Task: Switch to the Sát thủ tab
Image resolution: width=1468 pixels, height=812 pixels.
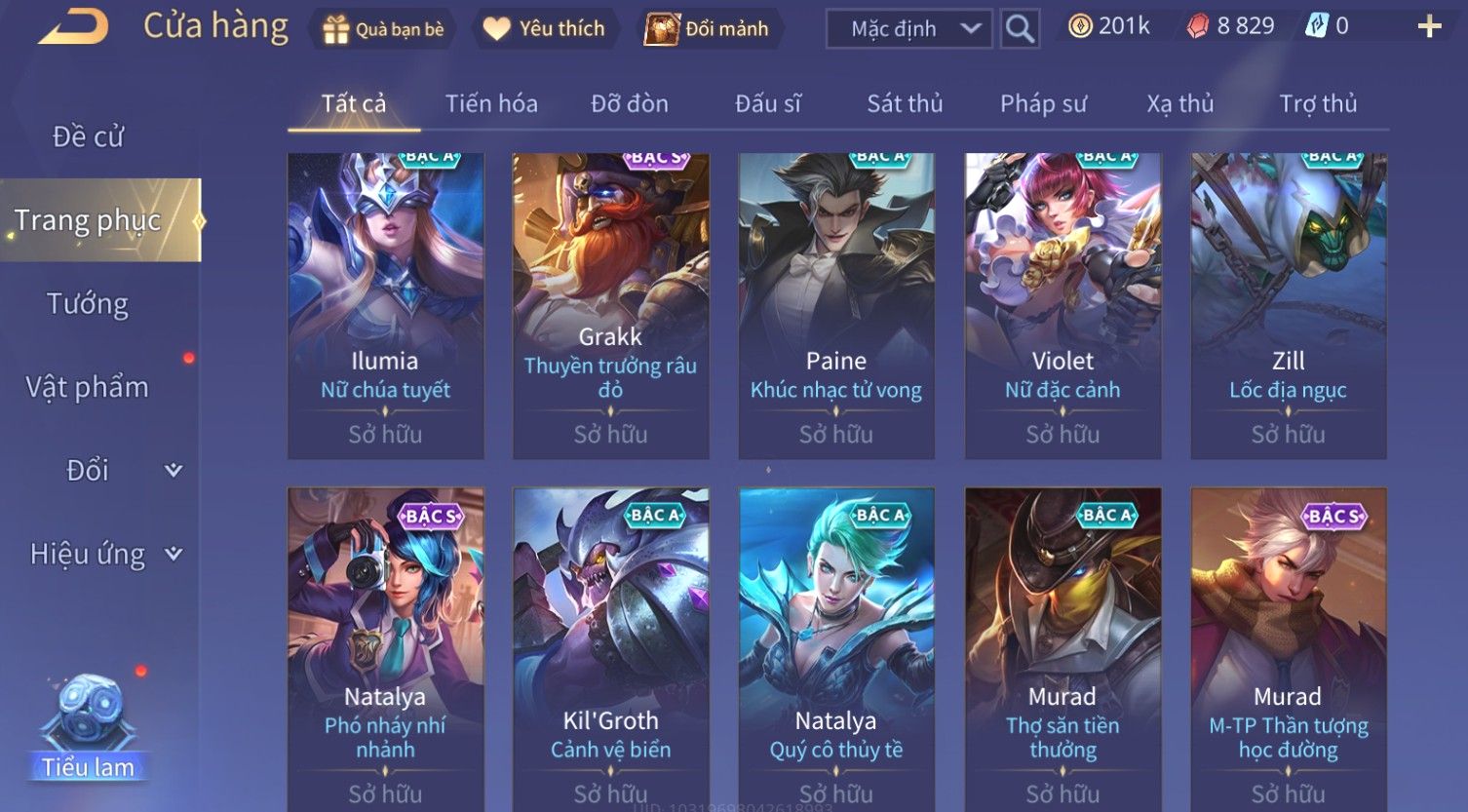Action: click(905, 103)
